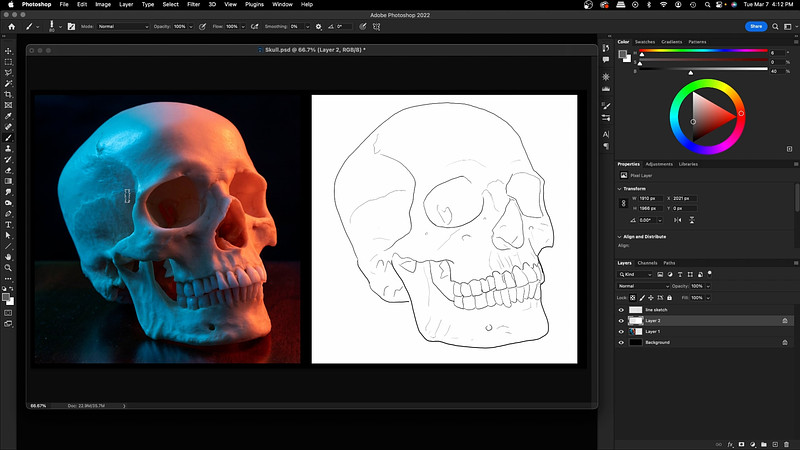
Task: Open the Layer menu
Action: pyautogui.click(x=126, y=4)
